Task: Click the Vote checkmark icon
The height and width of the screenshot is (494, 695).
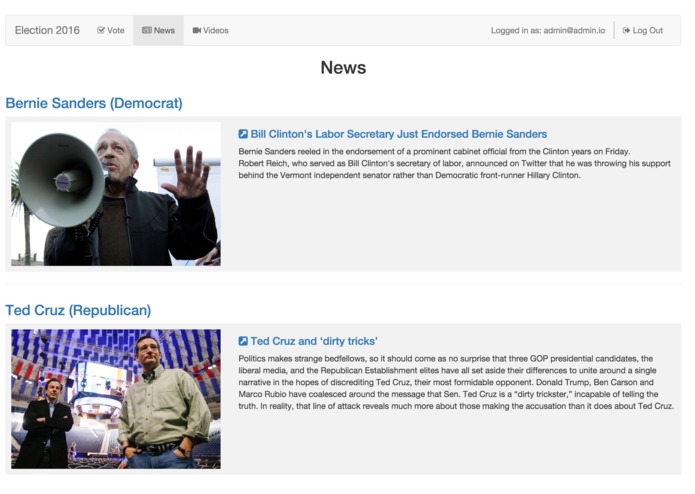Action: pyautogui.click(x=101, y=31)
